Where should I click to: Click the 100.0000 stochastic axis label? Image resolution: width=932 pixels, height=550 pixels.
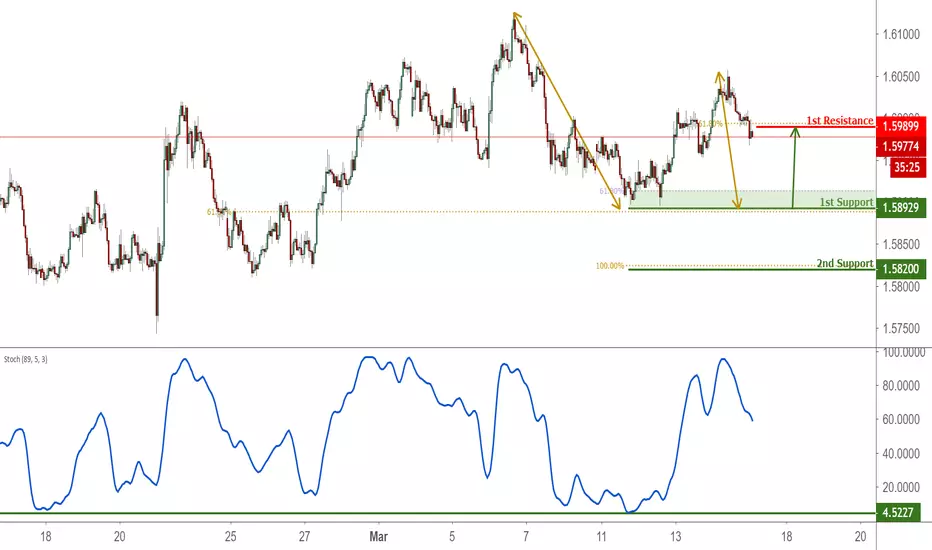click(x=903, y=353)
